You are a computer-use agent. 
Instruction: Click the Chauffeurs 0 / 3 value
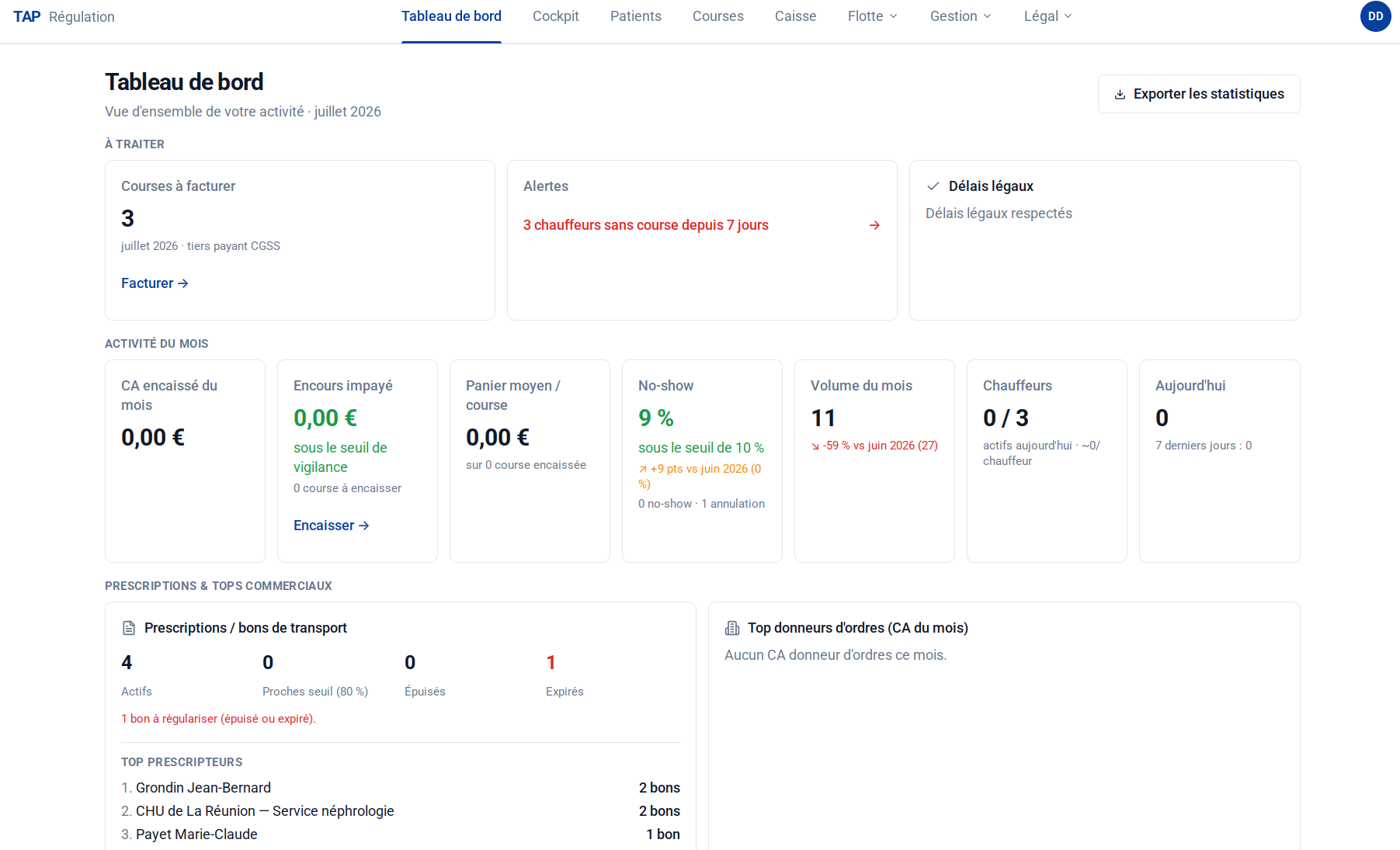[x=1006, y=418]
